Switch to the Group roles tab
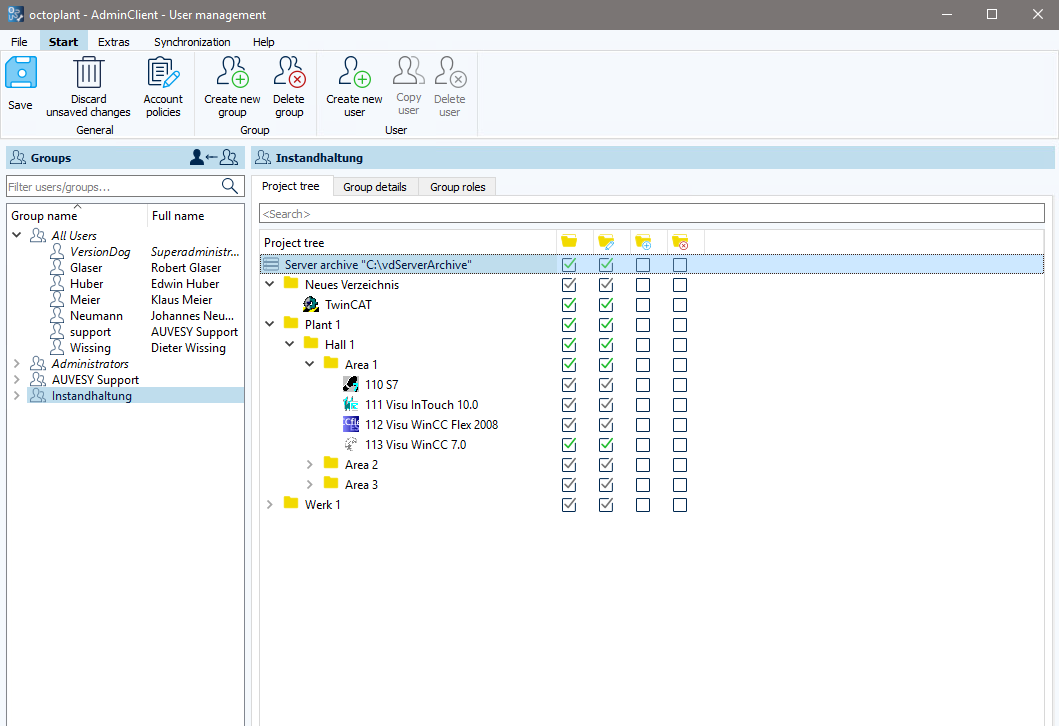 [x=456, y=186]
